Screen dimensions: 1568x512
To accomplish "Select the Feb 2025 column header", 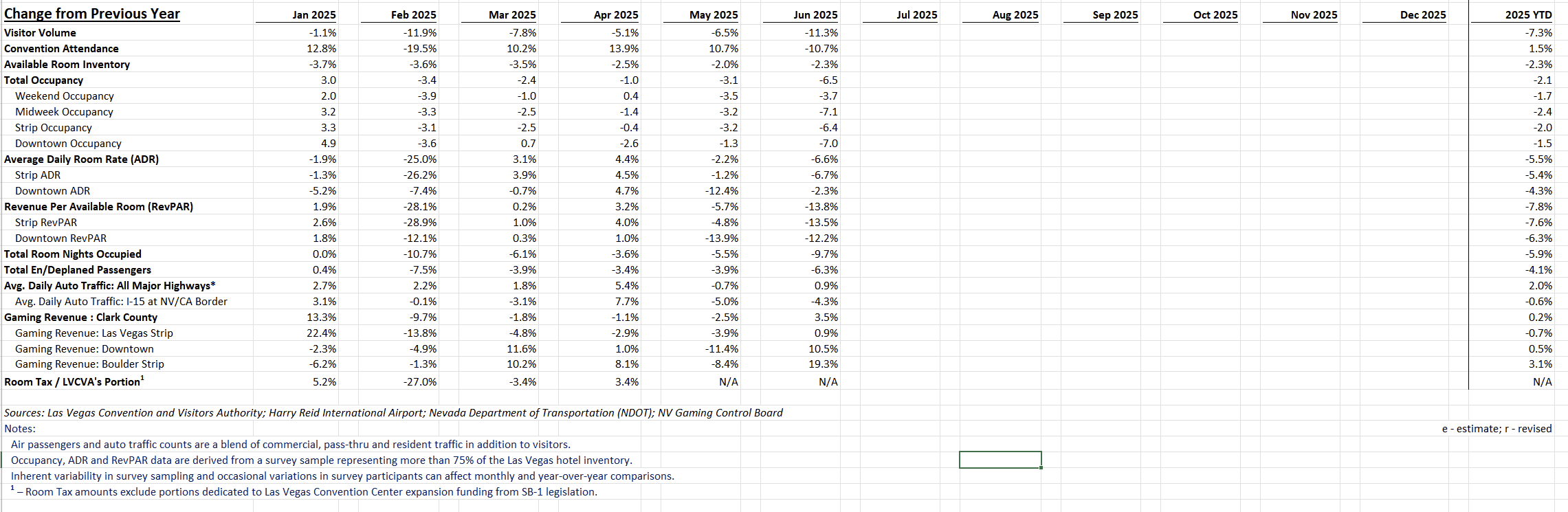I will tap(414, 14).
